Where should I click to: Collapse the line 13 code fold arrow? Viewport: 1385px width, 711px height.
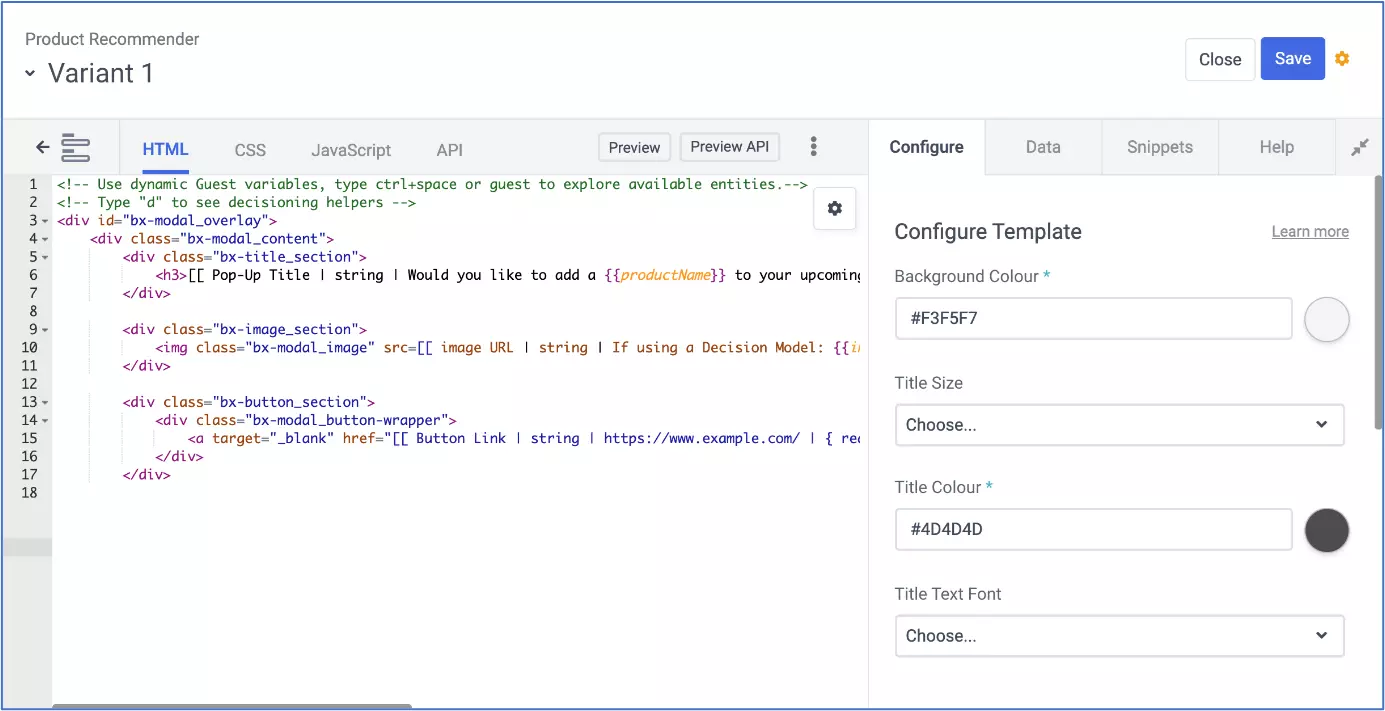(46, 403)
